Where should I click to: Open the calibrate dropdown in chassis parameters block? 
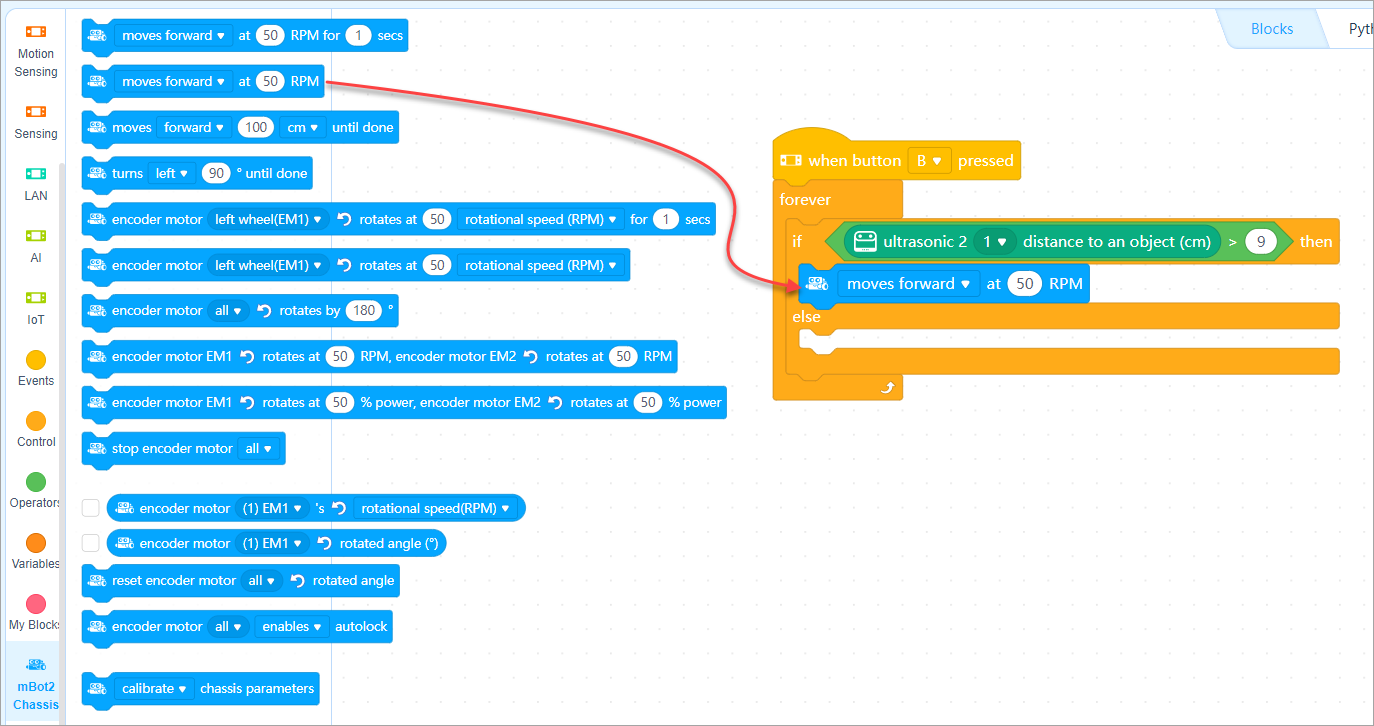click(155, 689)
